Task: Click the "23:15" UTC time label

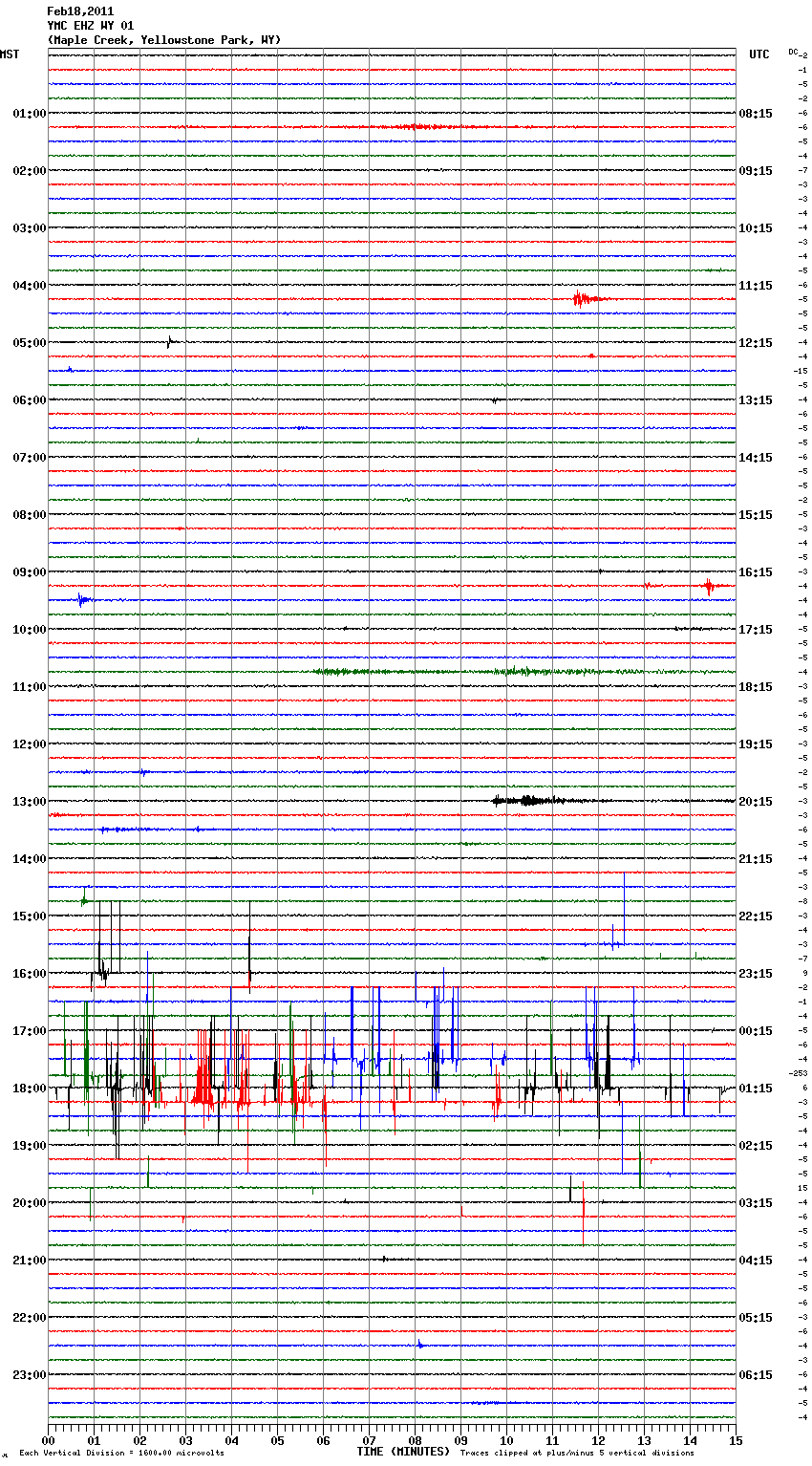Action: coord(756,974)
